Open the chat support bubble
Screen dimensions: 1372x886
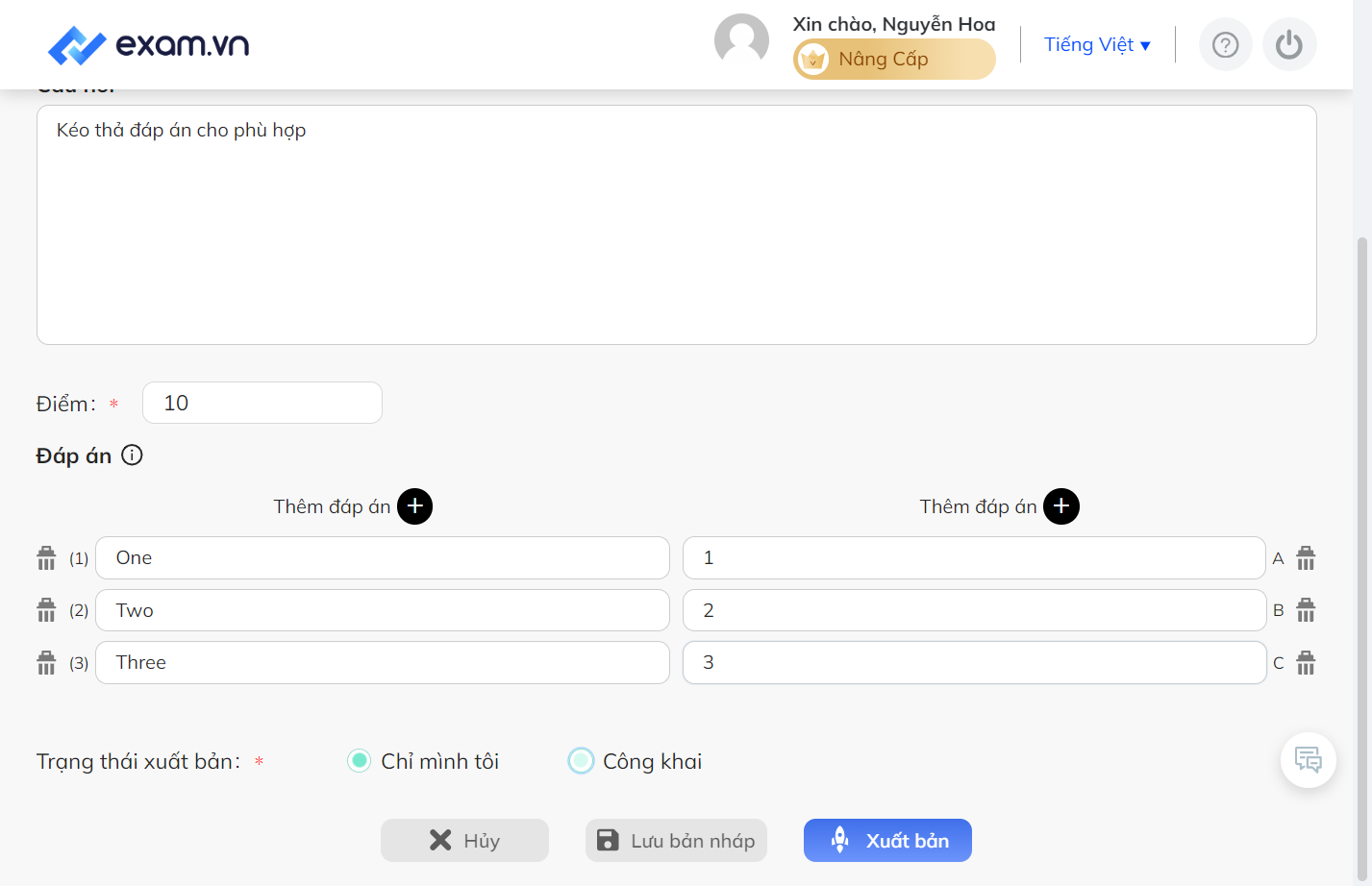(1309, 760)
